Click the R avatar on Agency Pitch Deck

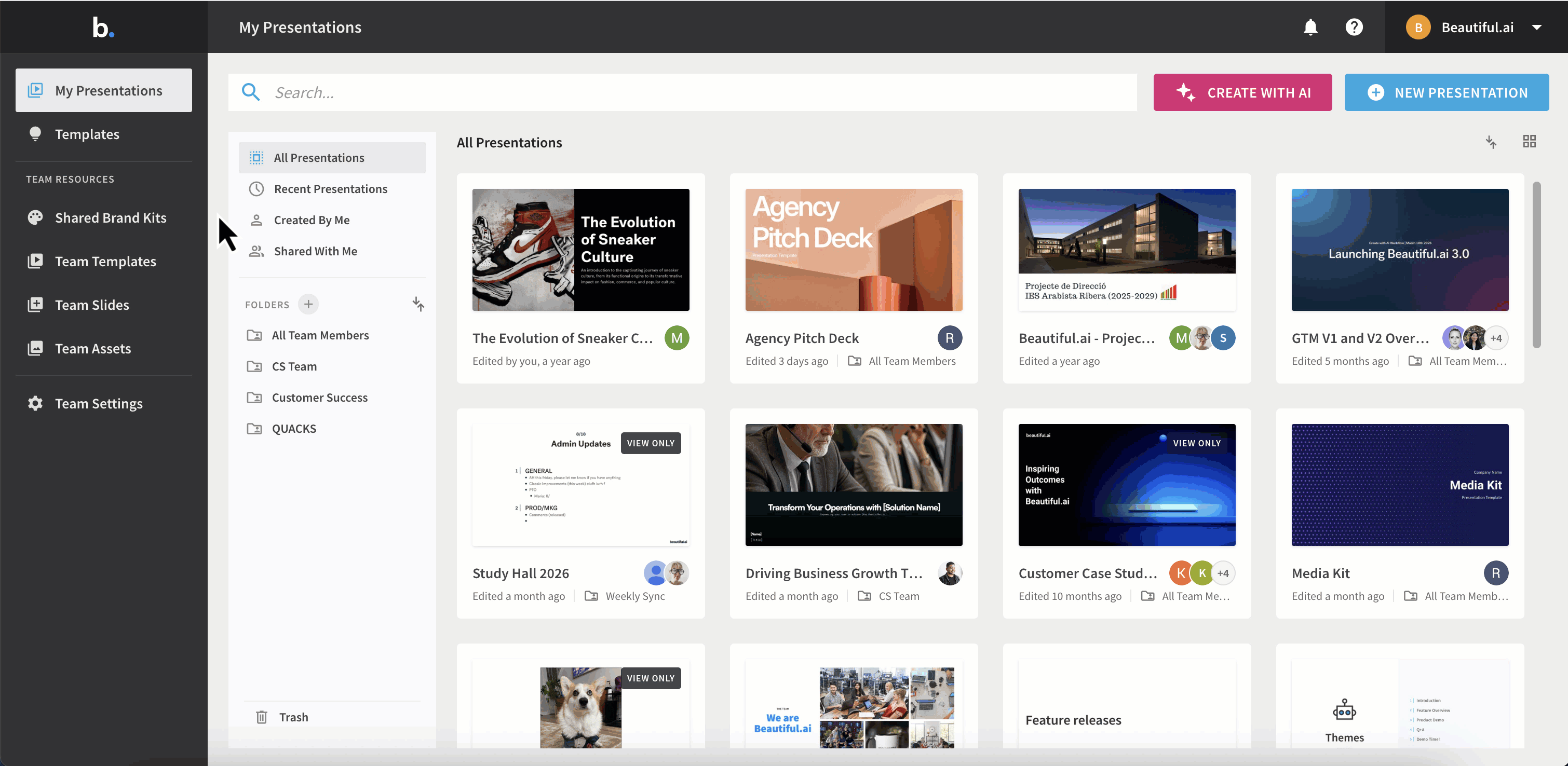pyautogui.click(x=950, y=338)
